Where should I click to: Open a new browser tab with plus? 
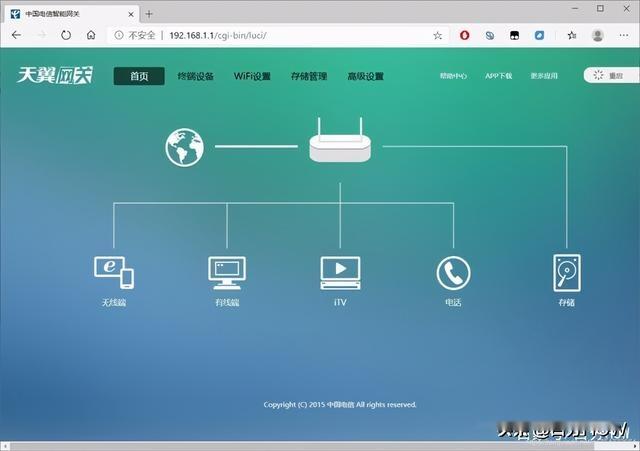coord(149,14)
